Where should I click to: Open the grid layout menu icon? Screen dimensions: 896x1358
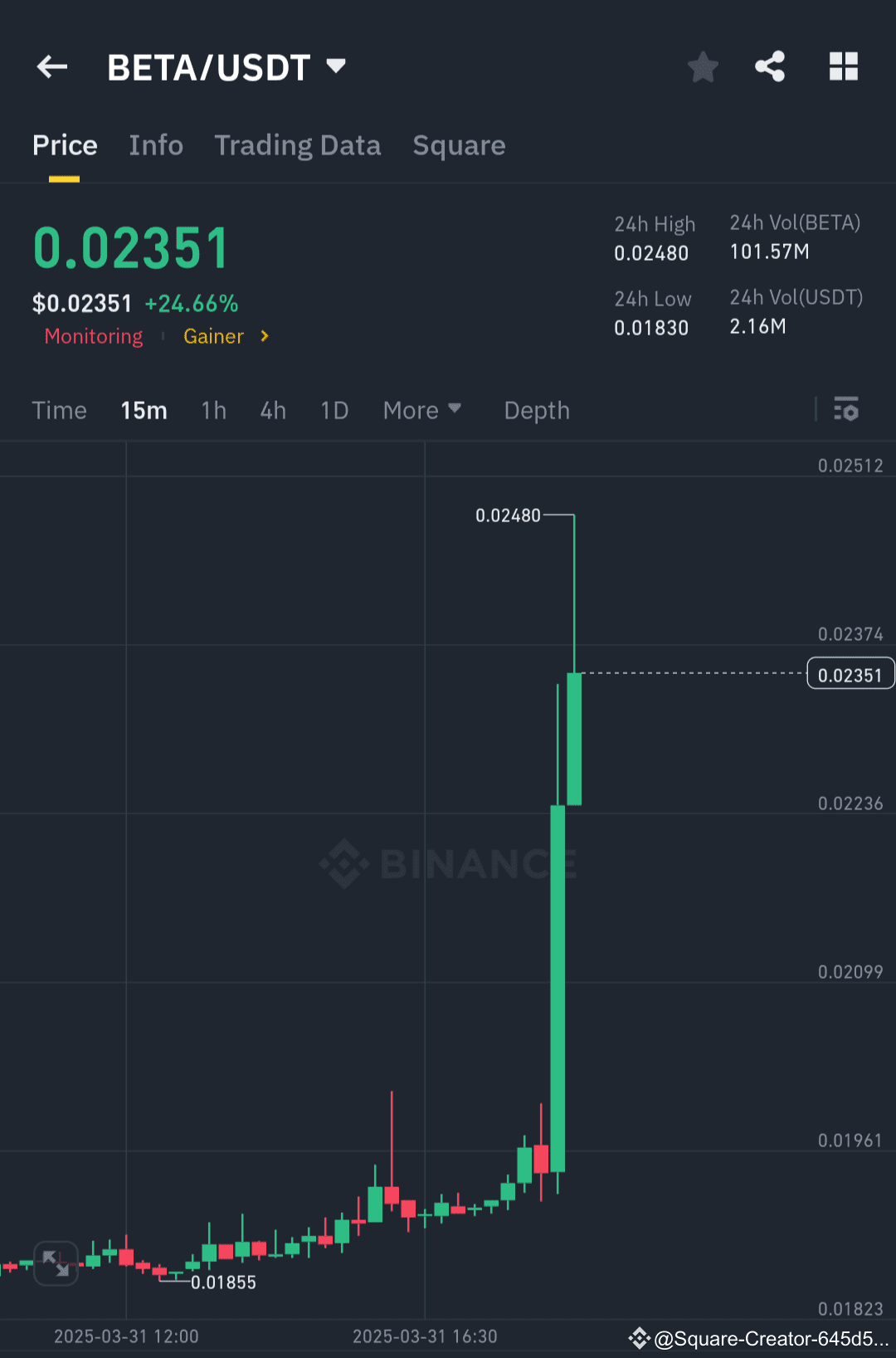(844, 66)
